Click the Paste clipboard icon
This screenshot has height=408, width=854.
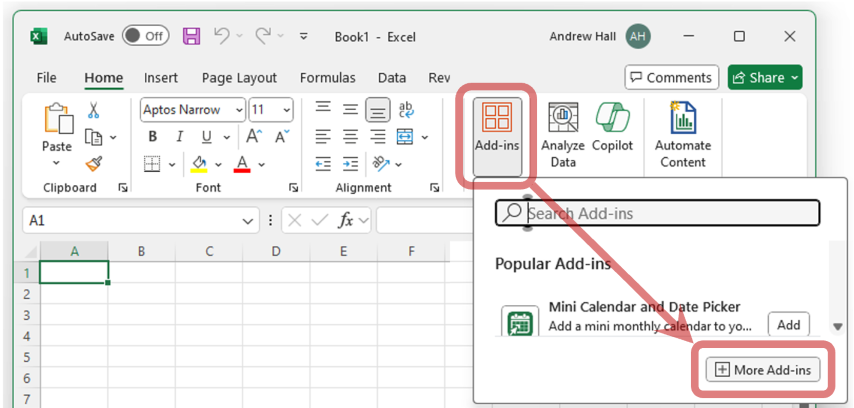click(57, 119)
